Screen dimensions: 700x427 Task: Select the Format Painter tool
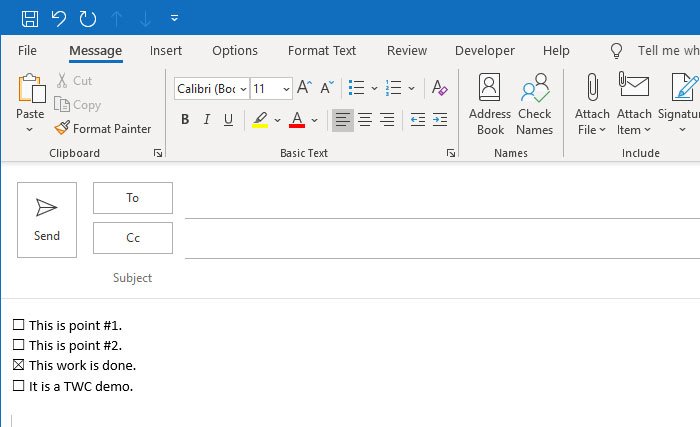click(x=102, y=128)
